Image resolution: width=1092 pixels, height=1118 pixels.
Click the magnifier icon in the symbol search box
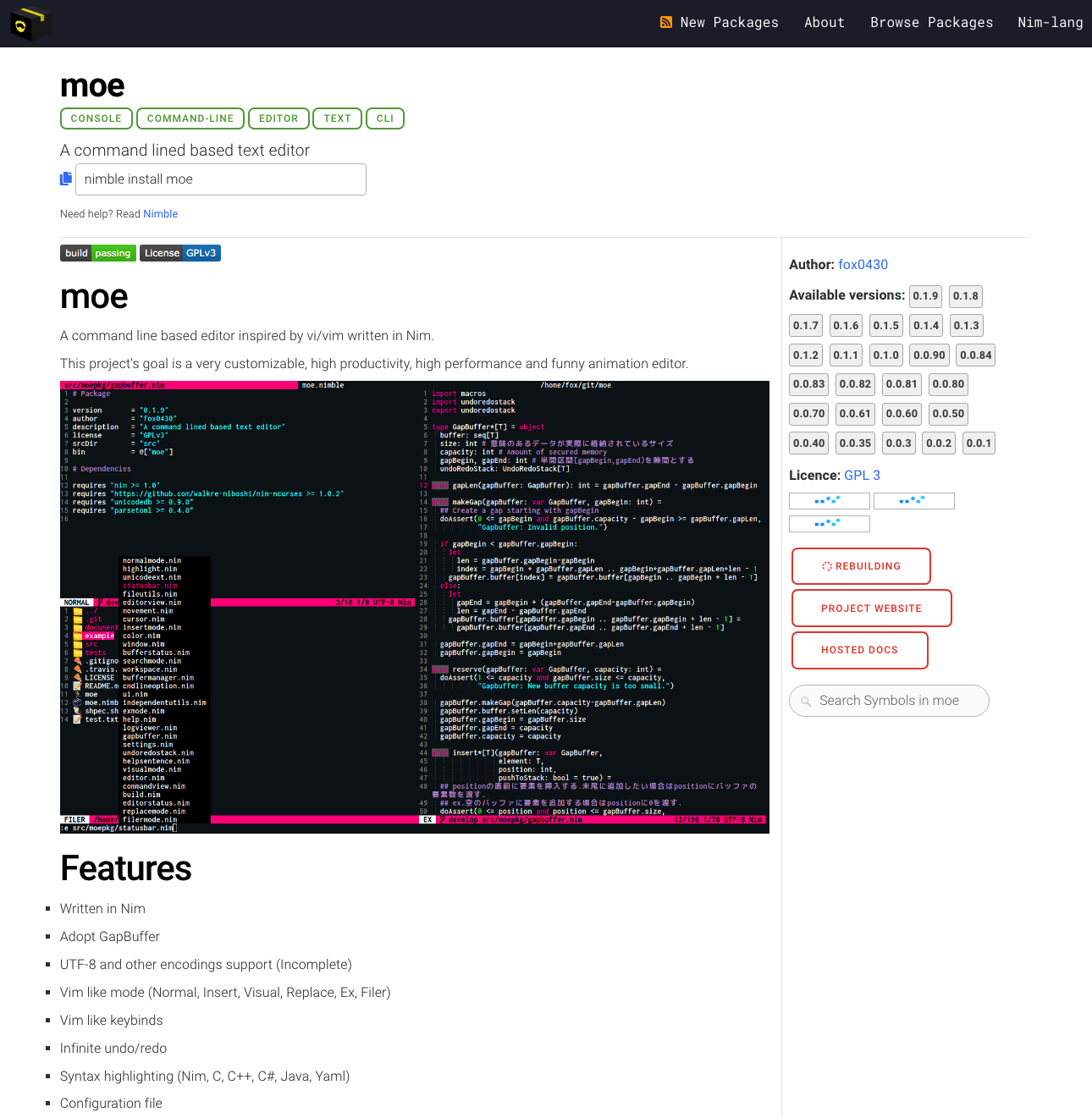(807, 702)
